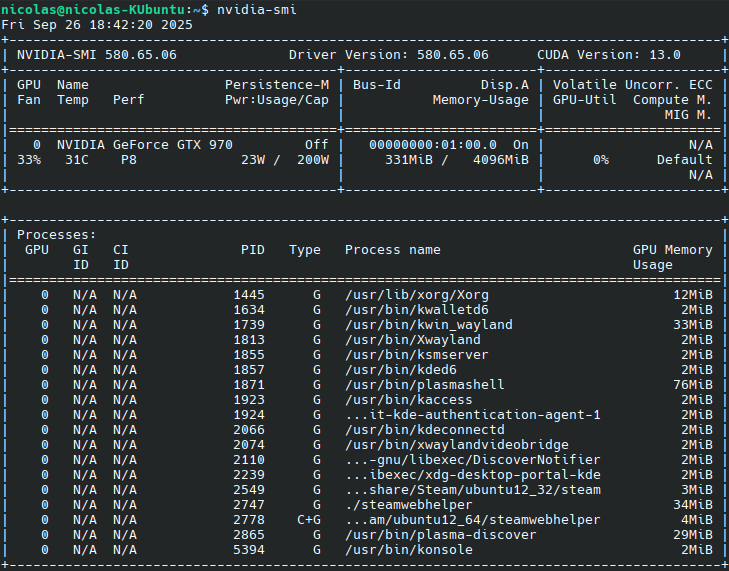This screenshot has height=571, width=729.
Task: Click the username nicolas@nicolas-KUbuntu prompt
Action: (x=93, y=9)
